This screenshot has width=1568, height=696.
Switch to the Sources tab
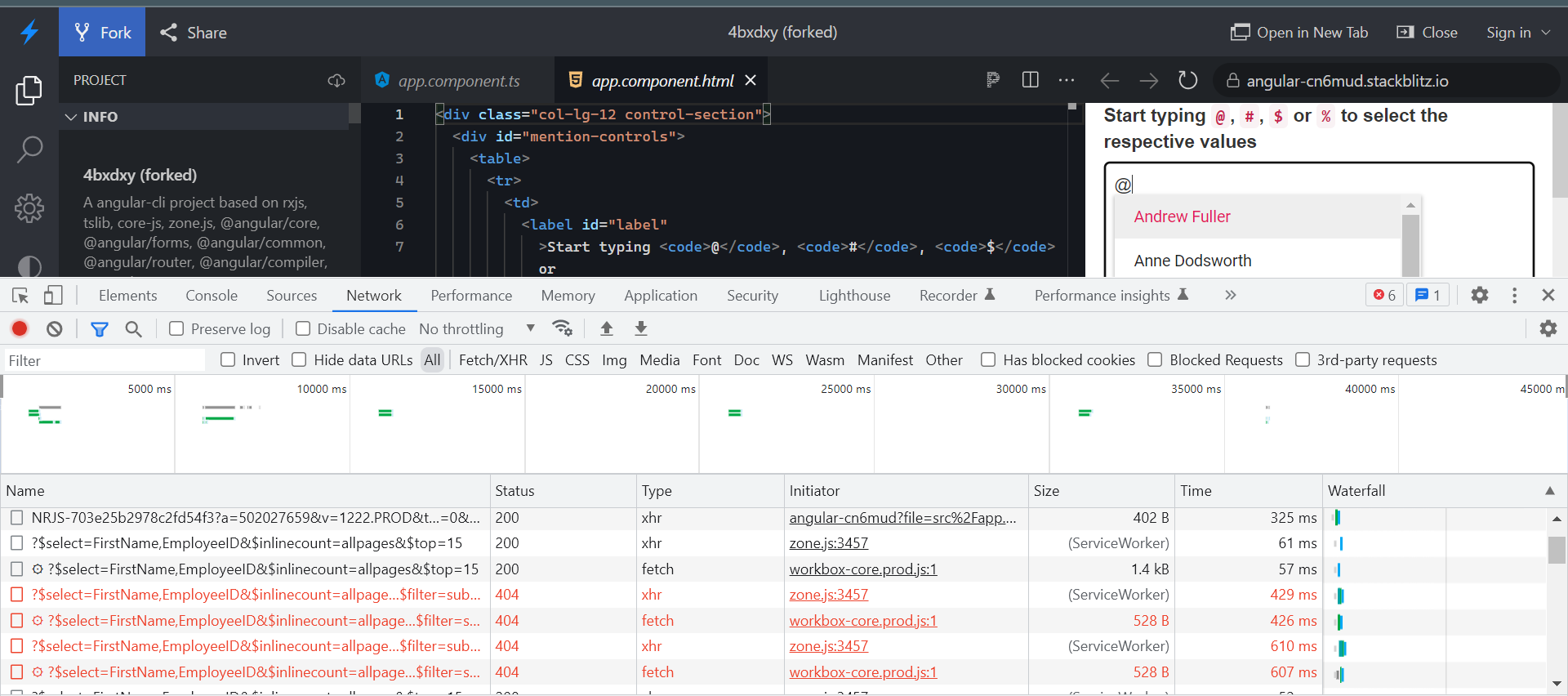(292, 295)
